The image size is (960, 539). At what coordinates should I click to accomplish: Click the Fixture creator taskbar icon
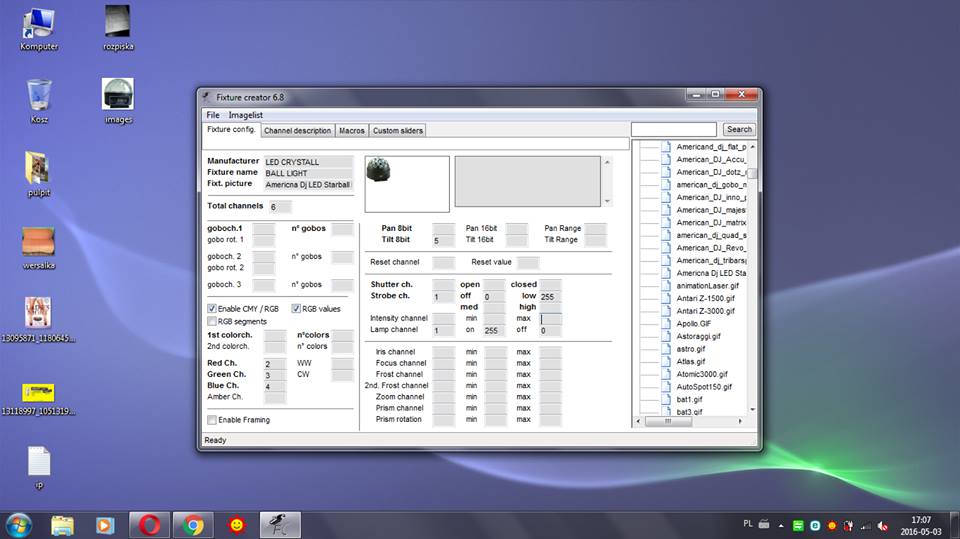(280, 524)
